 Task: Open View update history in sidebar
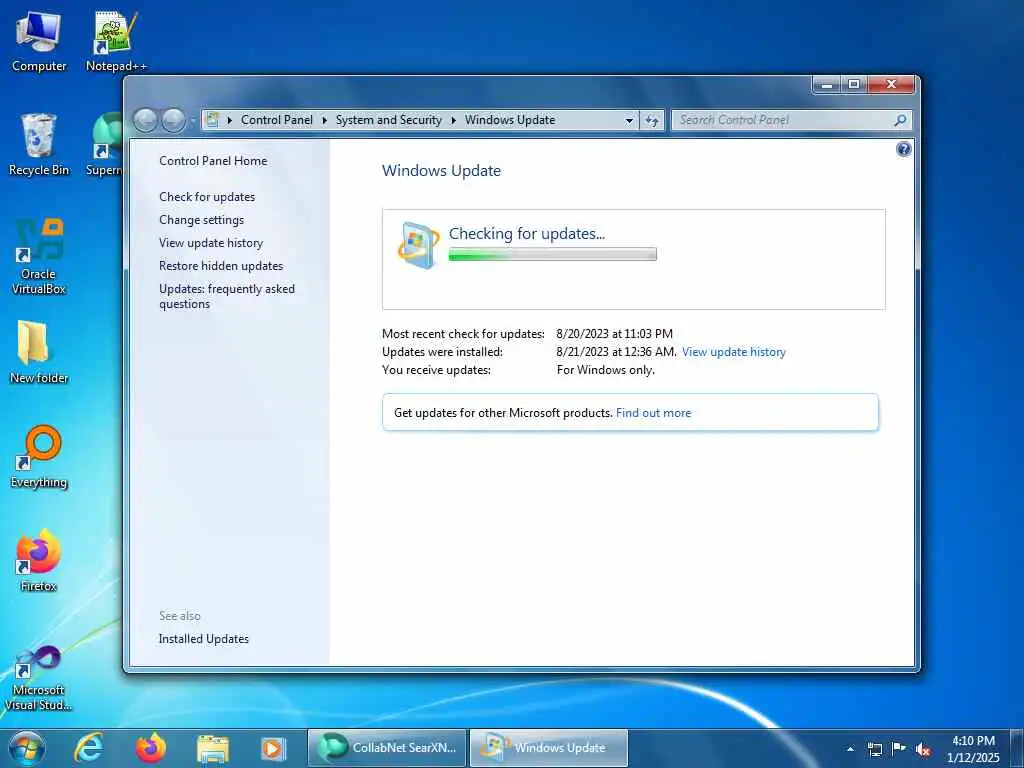[x=211, y=243]
